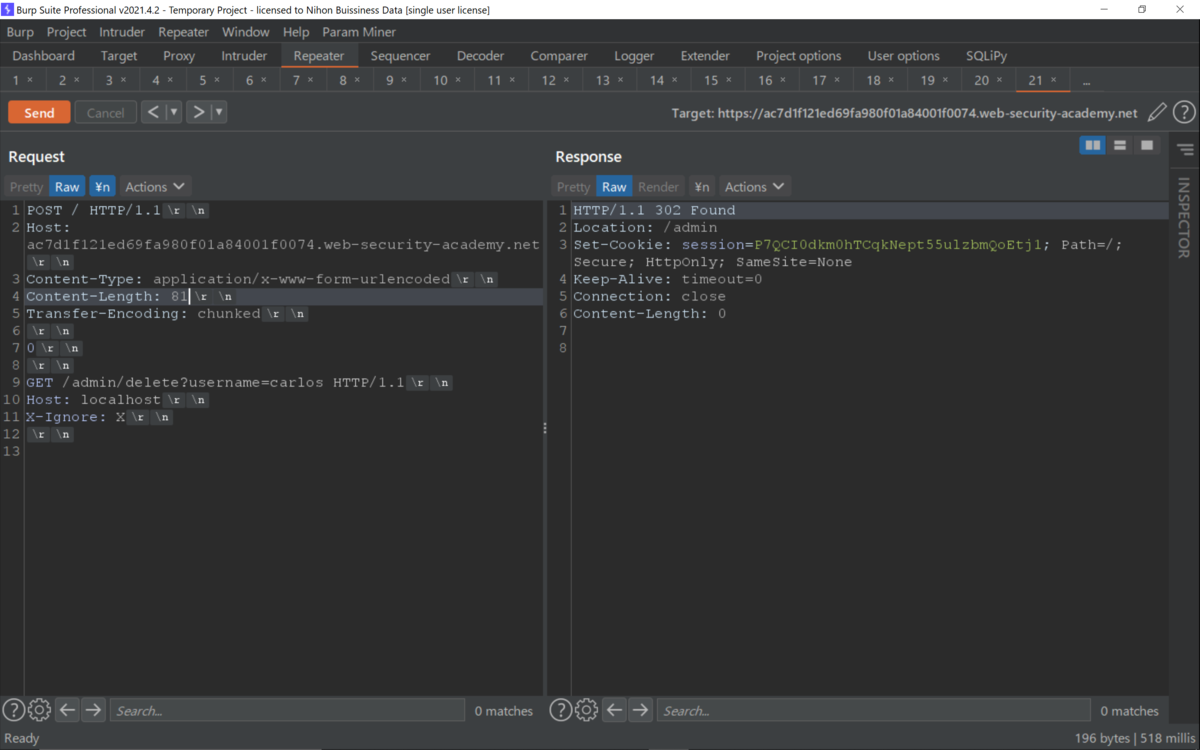Go to next match in Response search
The image size is (1200, 750).
(641, 710)
